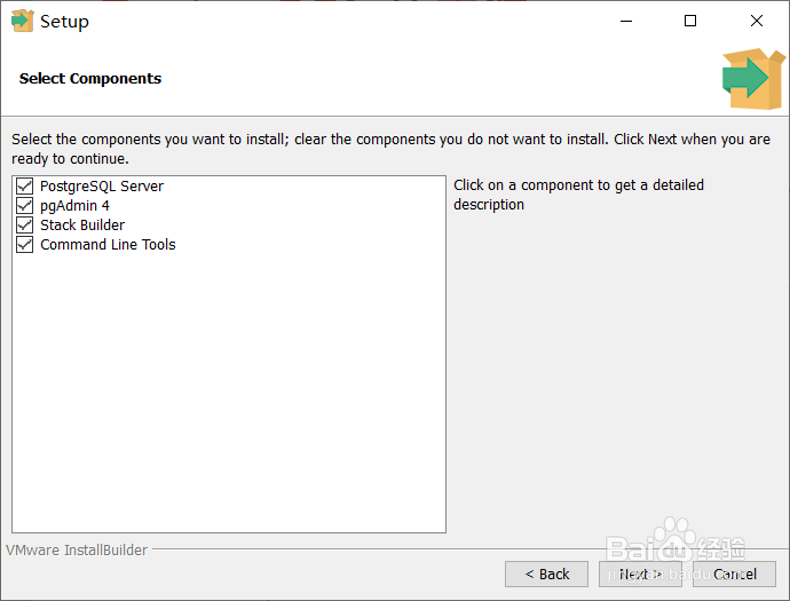The image size is (790, 601).
Task: Highlight the Stack Builder list entry
Action: [82, 225]
